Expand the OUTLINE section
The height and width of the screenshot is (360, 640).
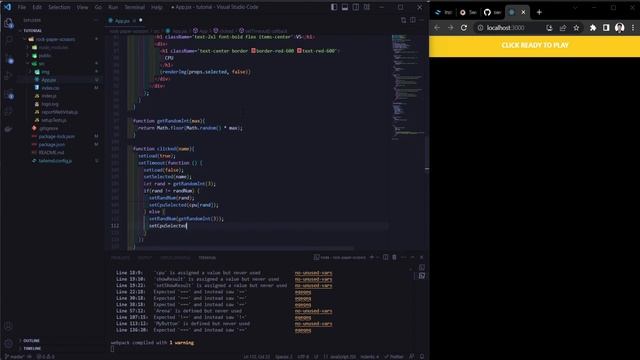pyautogui.click(x=31, y=340)
